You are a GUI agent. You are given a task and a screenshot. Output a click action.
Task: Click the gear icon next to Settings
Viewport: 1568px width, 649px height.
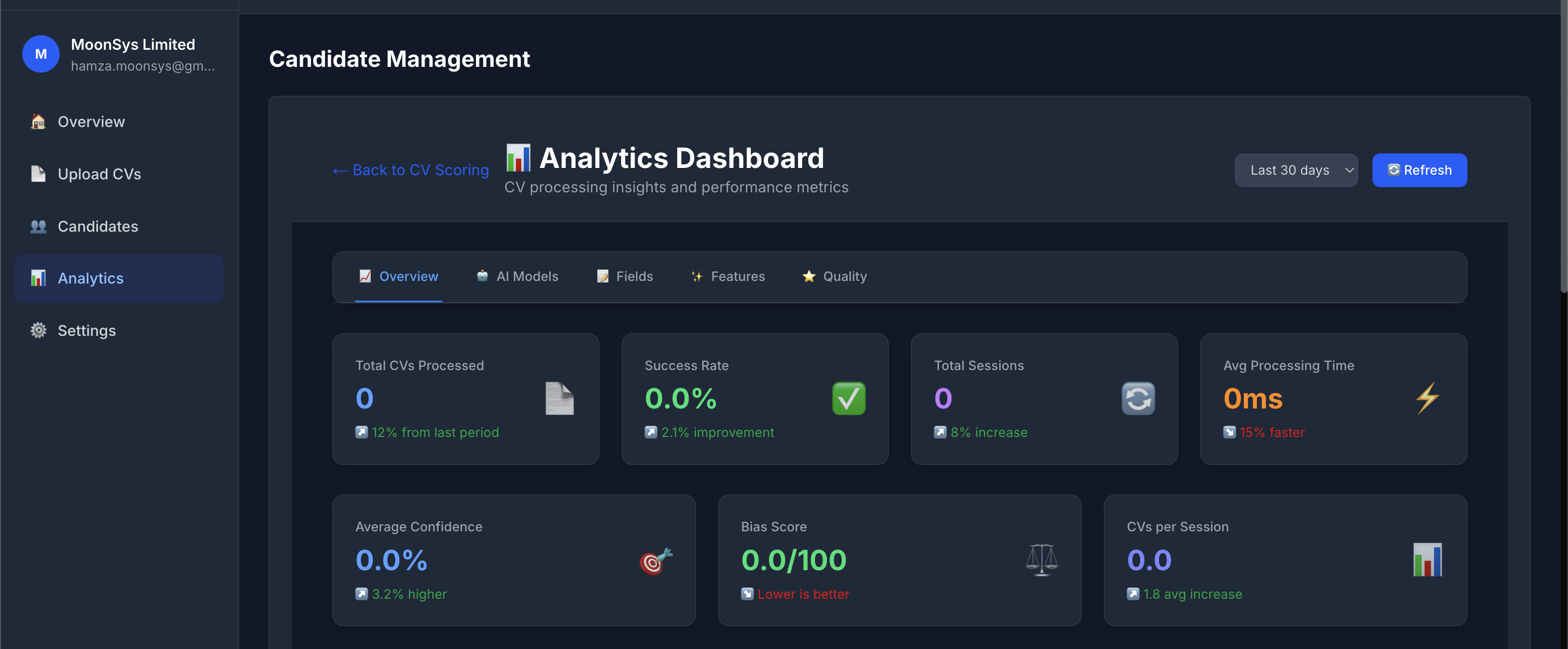click(x=38, y=330)
